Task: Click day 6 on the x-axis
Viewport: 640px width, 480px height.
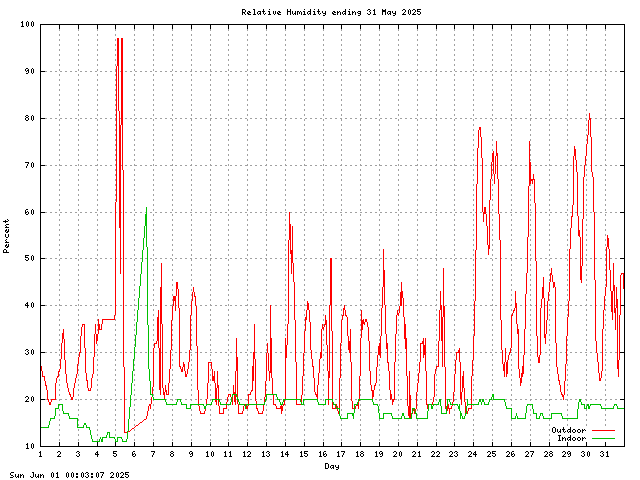Action: (x=134, y=454)
